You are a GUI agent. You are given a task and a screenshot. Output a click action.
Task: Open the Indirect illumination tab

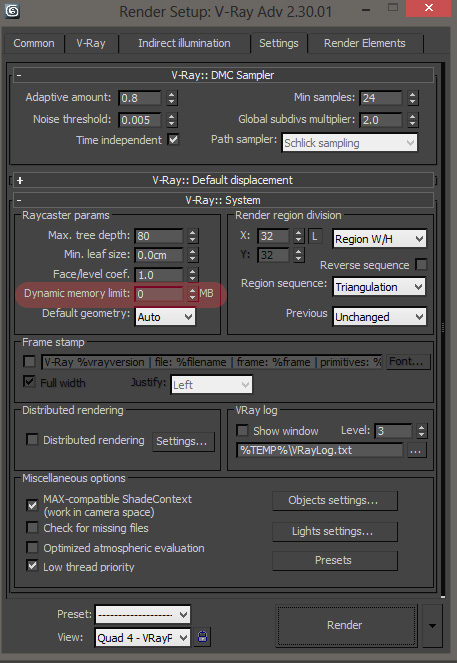tap(184, 43)
